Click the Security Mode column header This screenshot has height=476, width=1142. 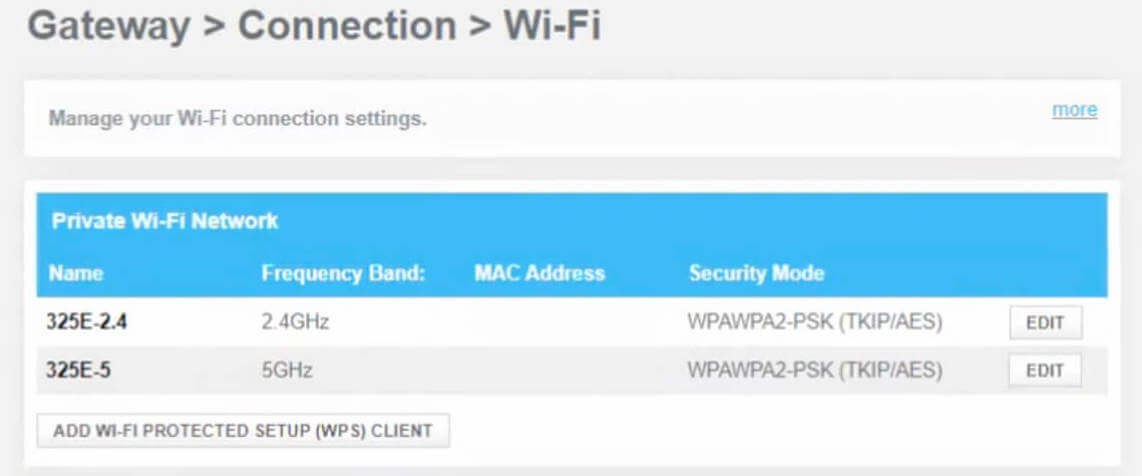[756, 273]
